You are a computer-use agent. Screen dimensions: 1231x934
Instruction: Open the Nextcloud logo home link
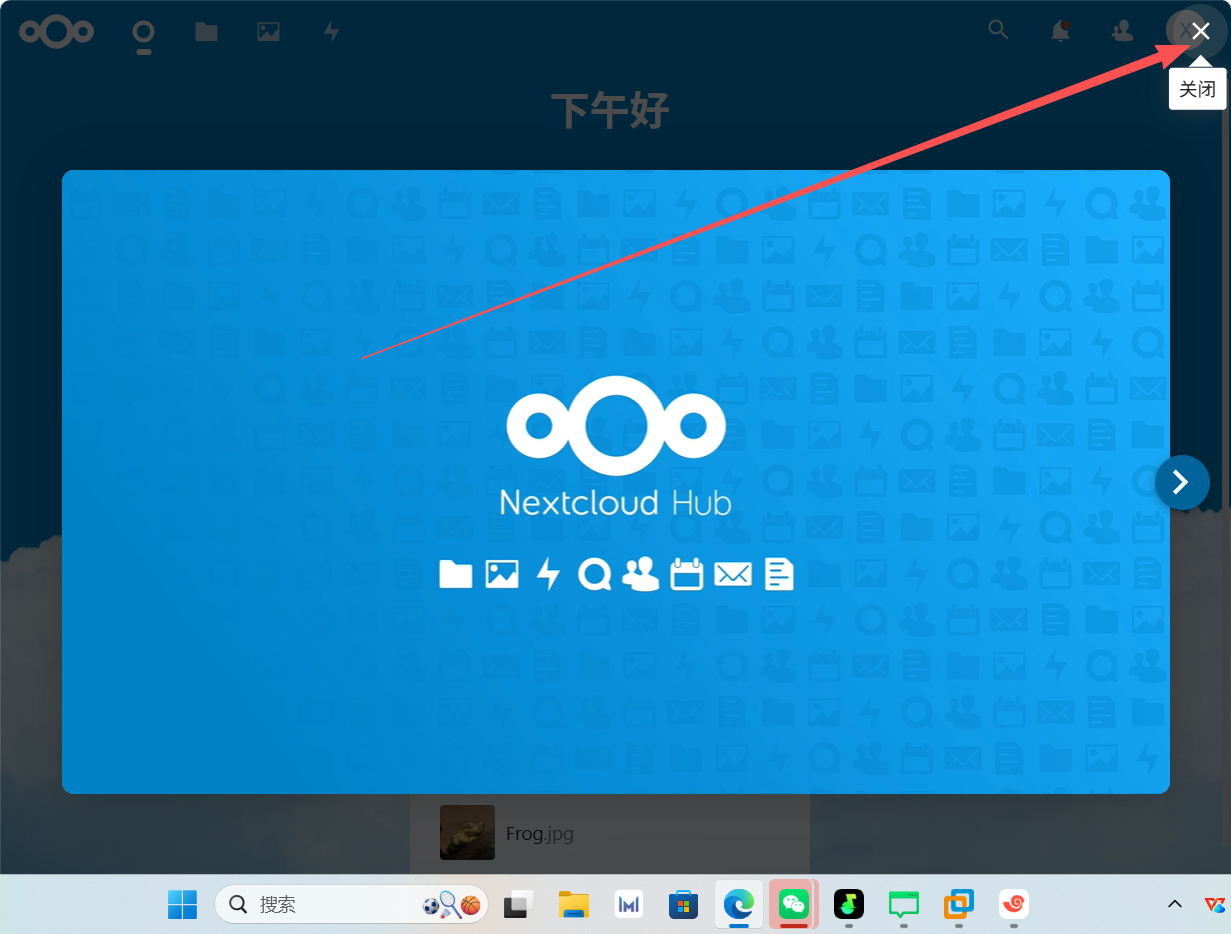(x=56, y=32)
